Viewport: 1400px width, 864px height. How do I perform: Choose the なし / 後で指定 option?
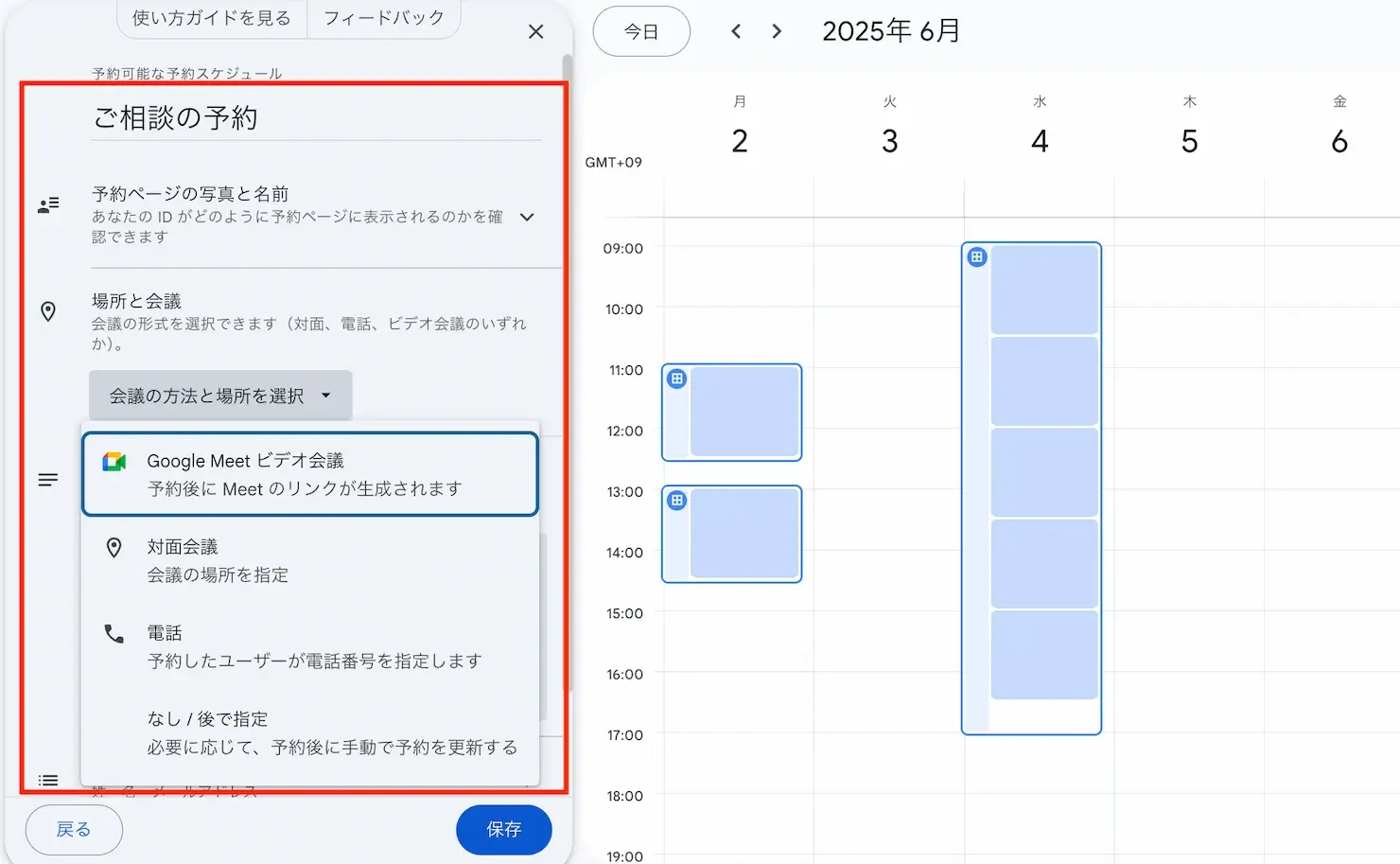tap(331, 733)
